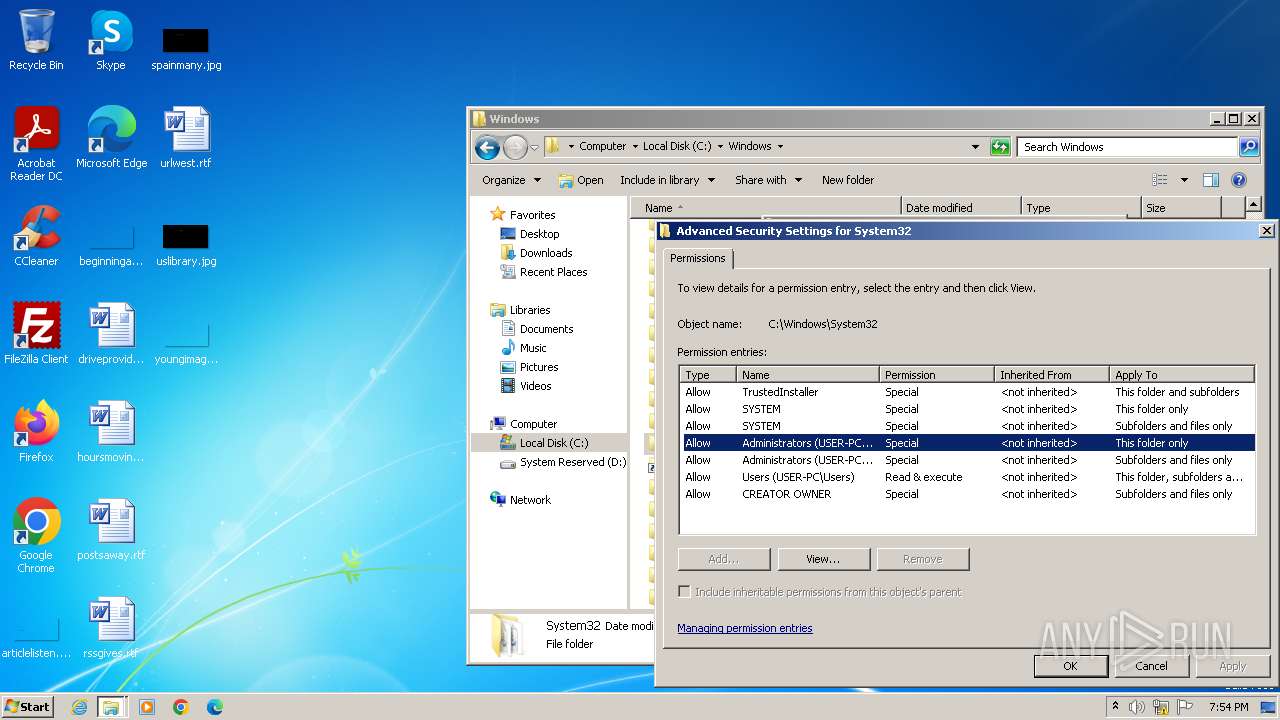The width and height of the screenshot is (1280, 720).
Task: Open Managing permission entries link
Action: [x=744, y=628]
